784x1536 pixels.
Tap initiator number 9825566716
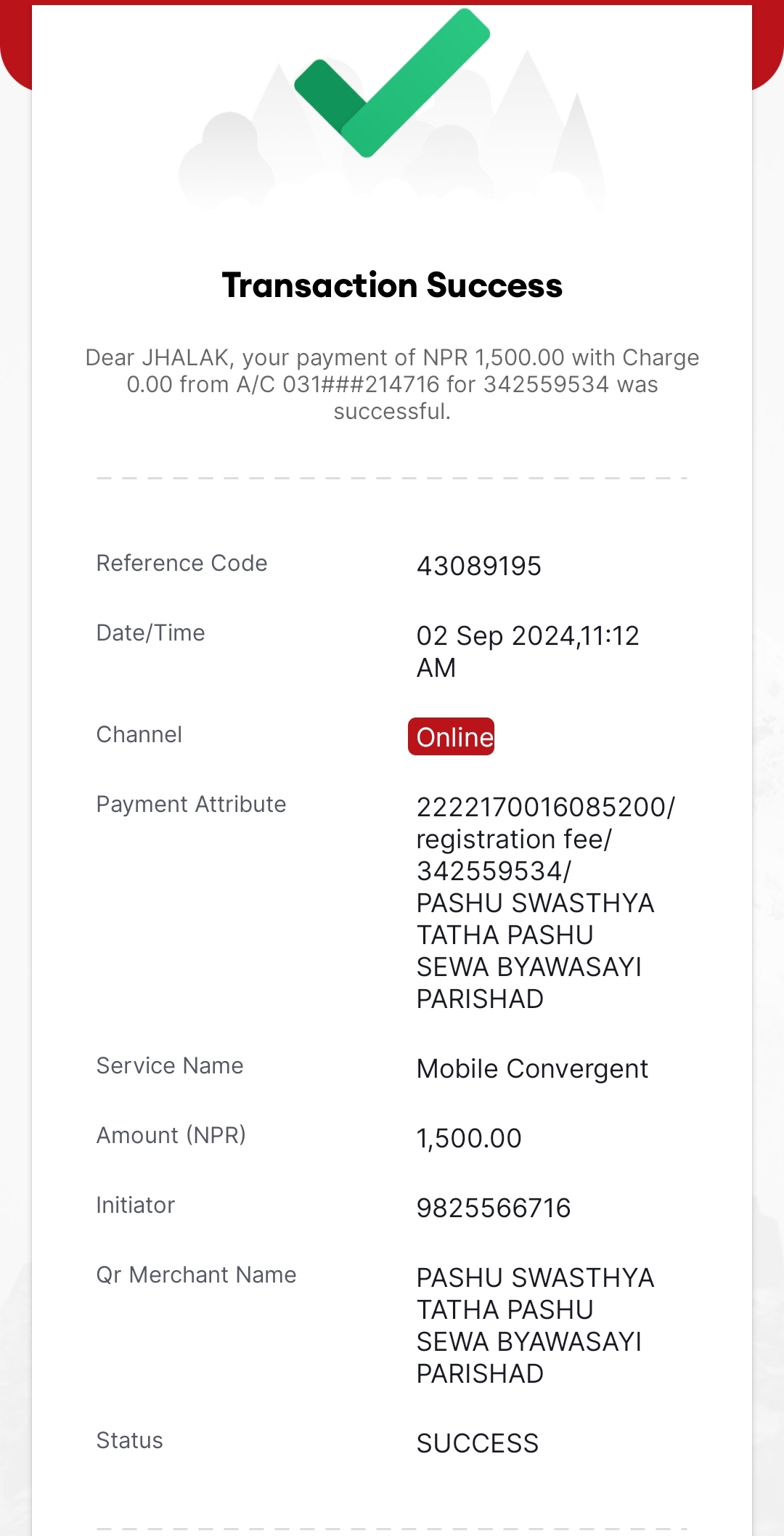pyautogui.click(x=494, y=1208)
